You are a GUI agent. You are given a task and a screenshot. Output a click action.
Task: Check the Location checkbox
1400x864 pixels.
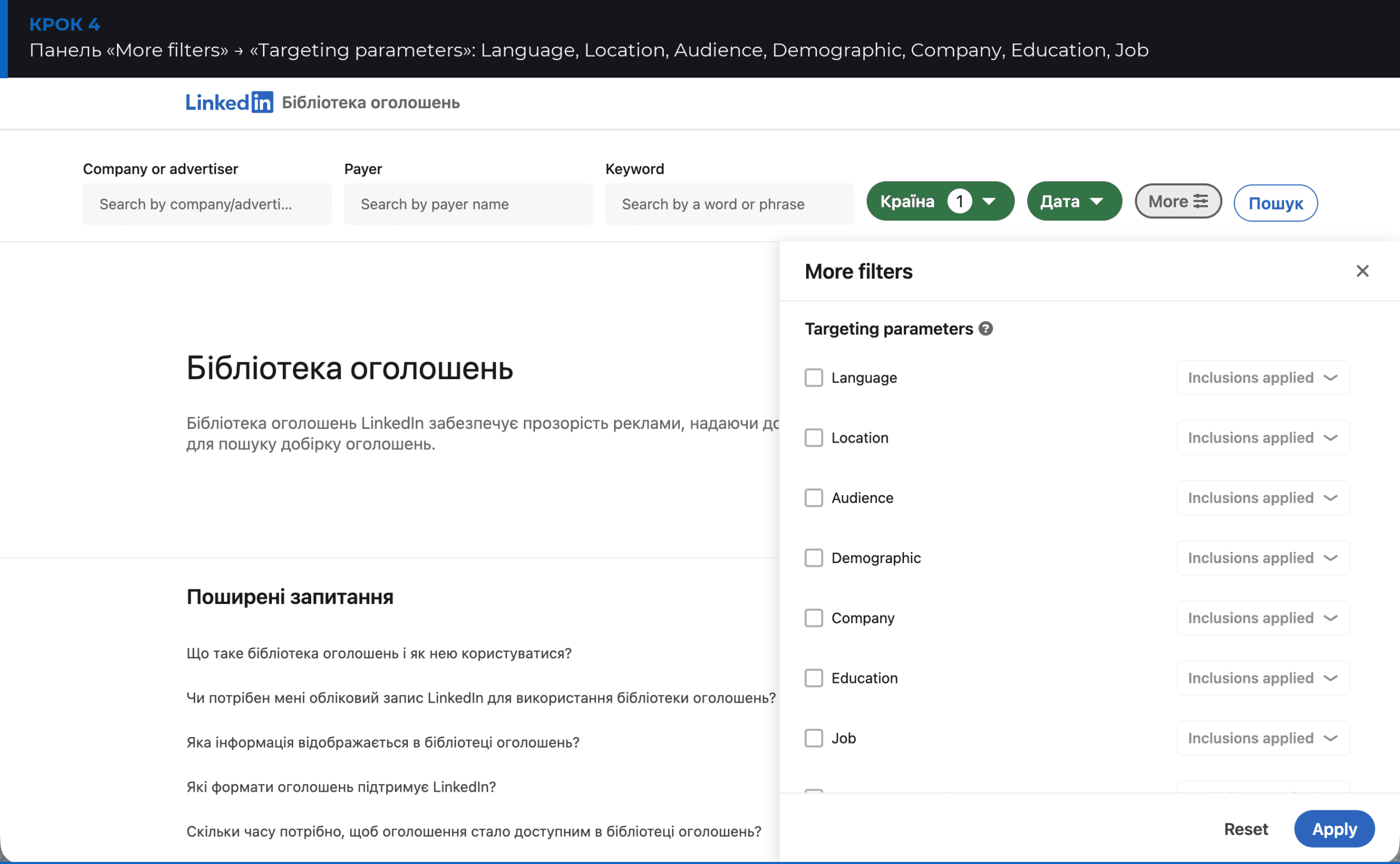tap(814, 438)
